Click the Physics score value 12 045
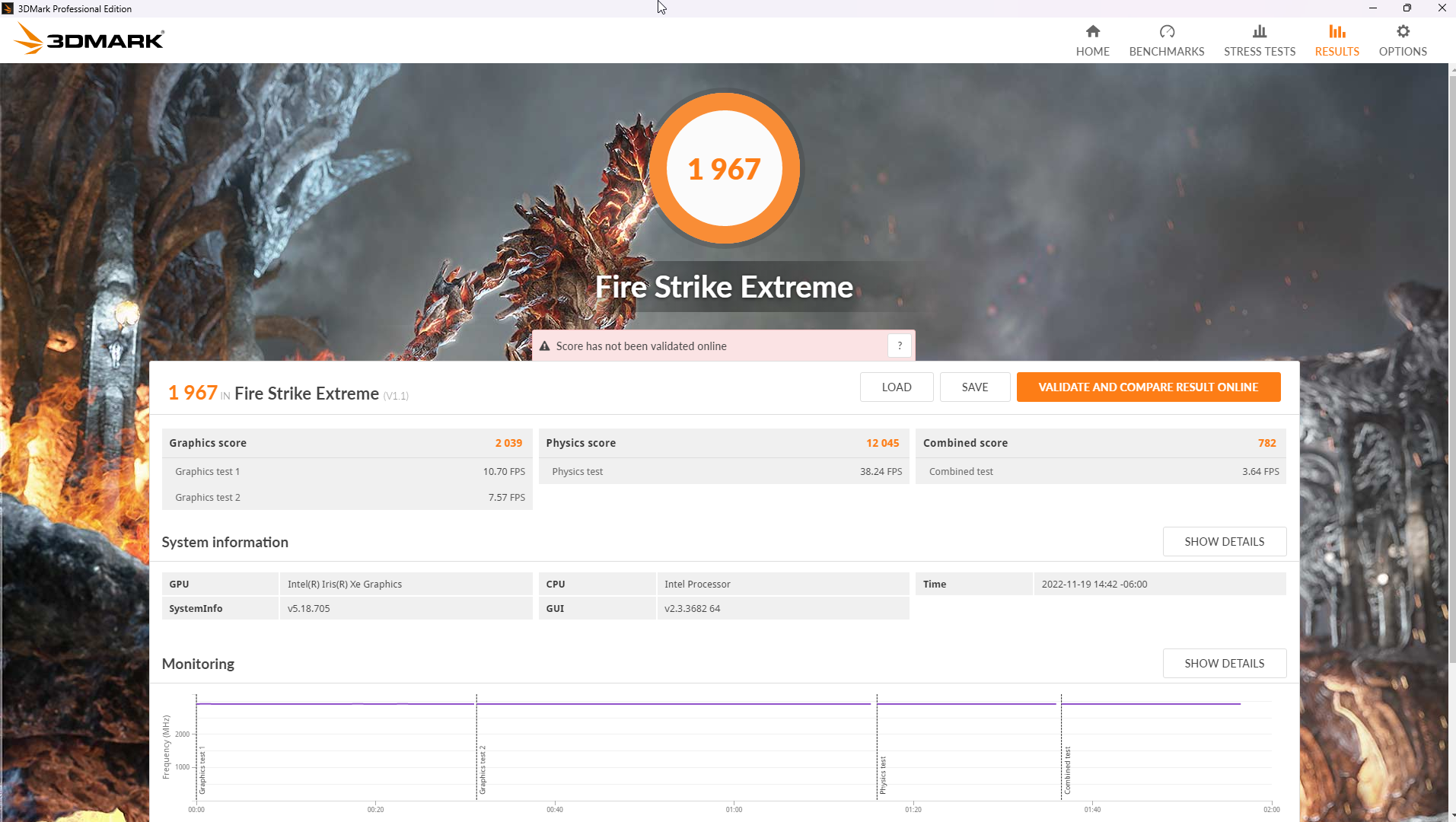Screen dimensions: 1456x822 [x=882, y=443]
